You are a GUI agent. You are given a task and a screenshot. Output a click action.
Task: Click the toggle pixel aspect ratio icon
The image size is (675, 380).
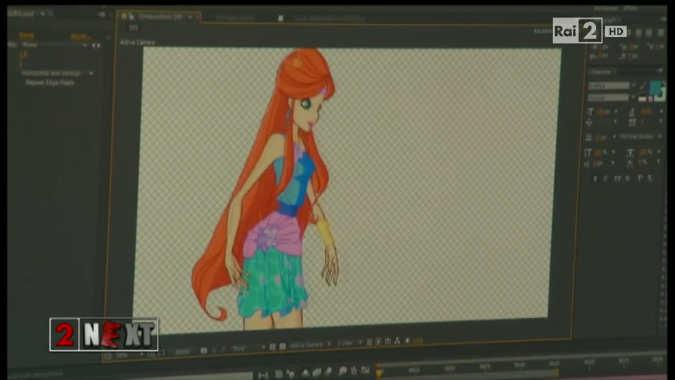(x=369, y=342)
